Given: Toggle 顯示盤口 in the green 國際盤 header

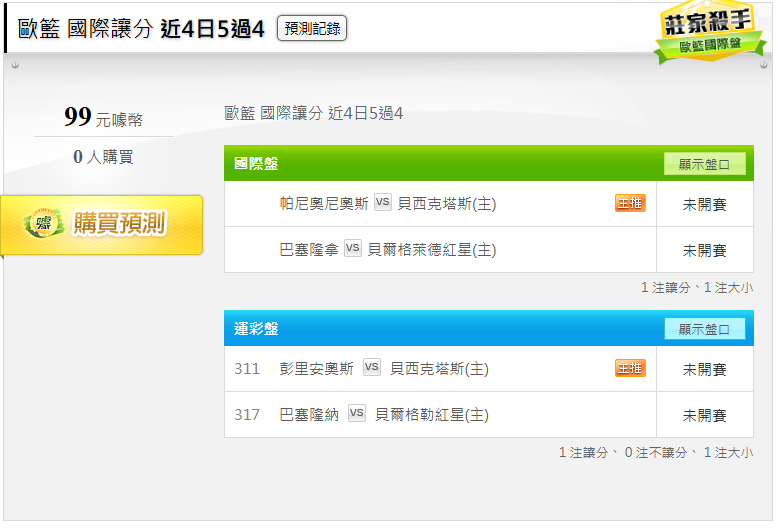Looking at the screenshot, I should (705, 164).
